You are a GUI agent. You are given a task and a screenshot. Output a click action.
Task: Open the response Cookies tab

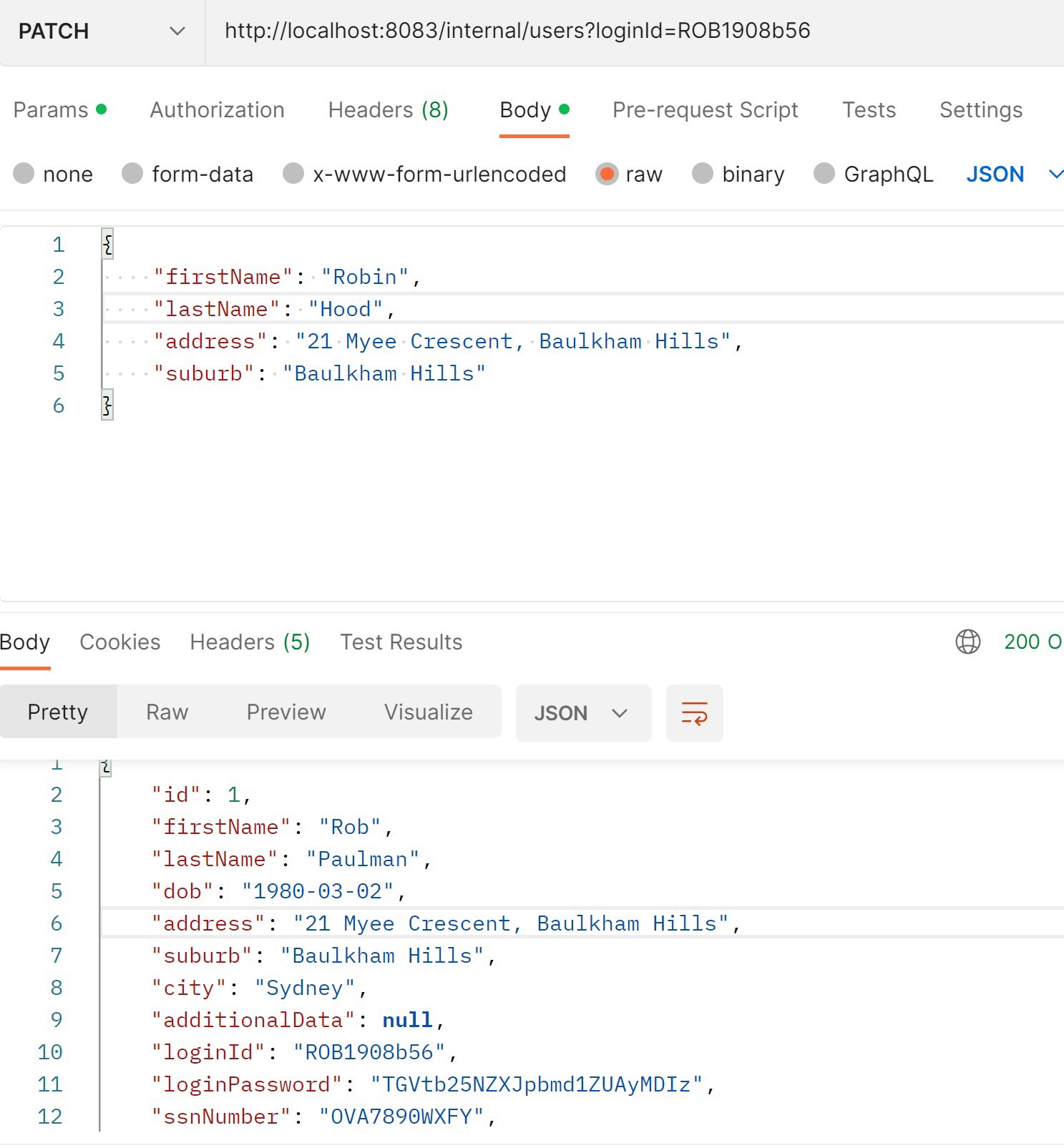pos(120,642)
